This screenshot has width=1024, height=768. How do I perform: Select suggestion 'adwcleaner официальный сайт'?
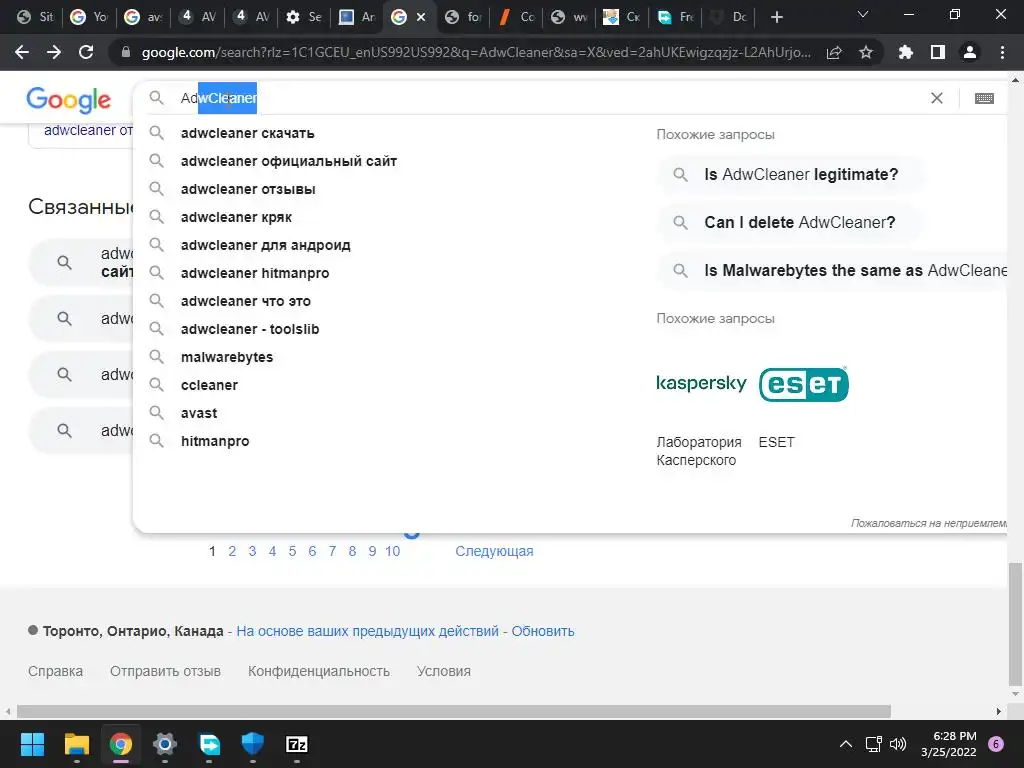point(289,161)
